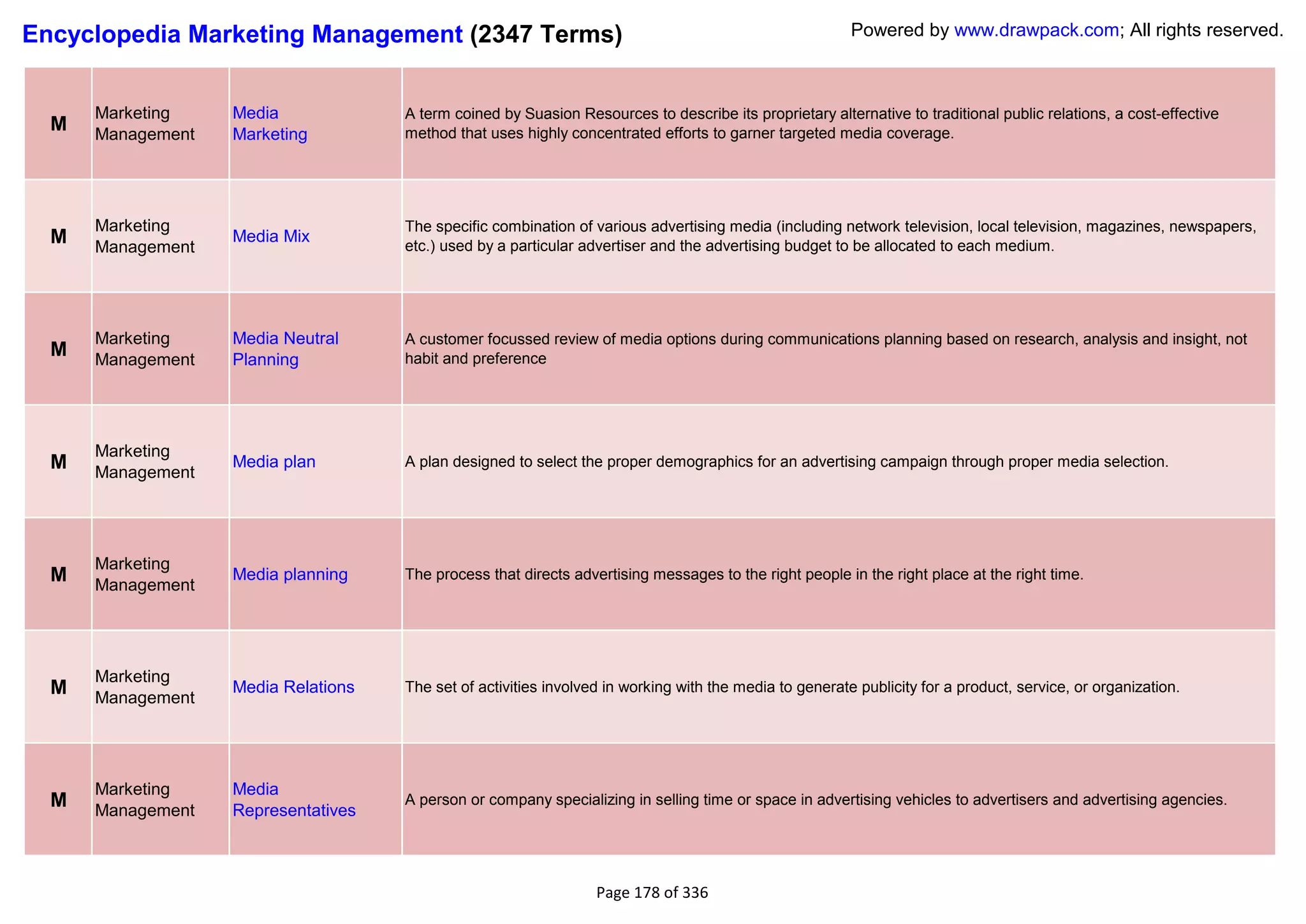This screenshot has height=924, width=1306.
Task: Click the letter M in Media Marketing row
Action: [59, 124]
